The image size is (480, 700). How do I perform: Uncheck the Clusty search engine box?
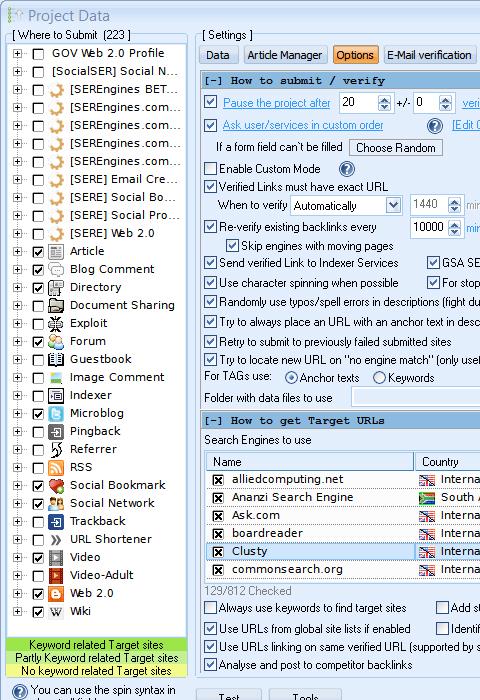(x=218, y=552)
